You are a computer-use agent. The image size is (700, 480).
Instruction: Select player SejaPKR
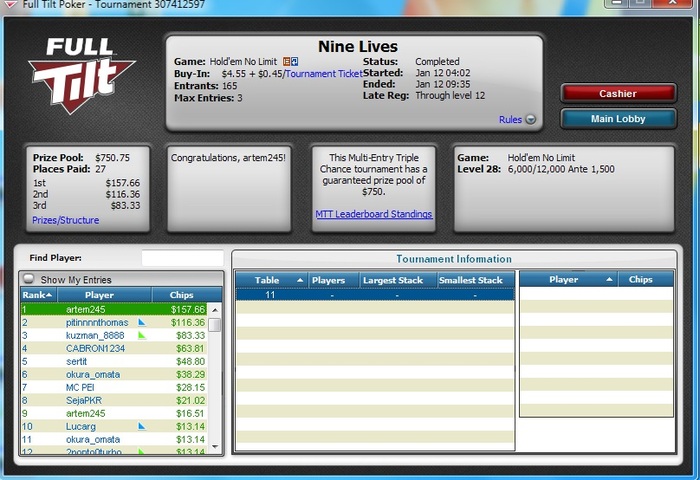[83, 400]
